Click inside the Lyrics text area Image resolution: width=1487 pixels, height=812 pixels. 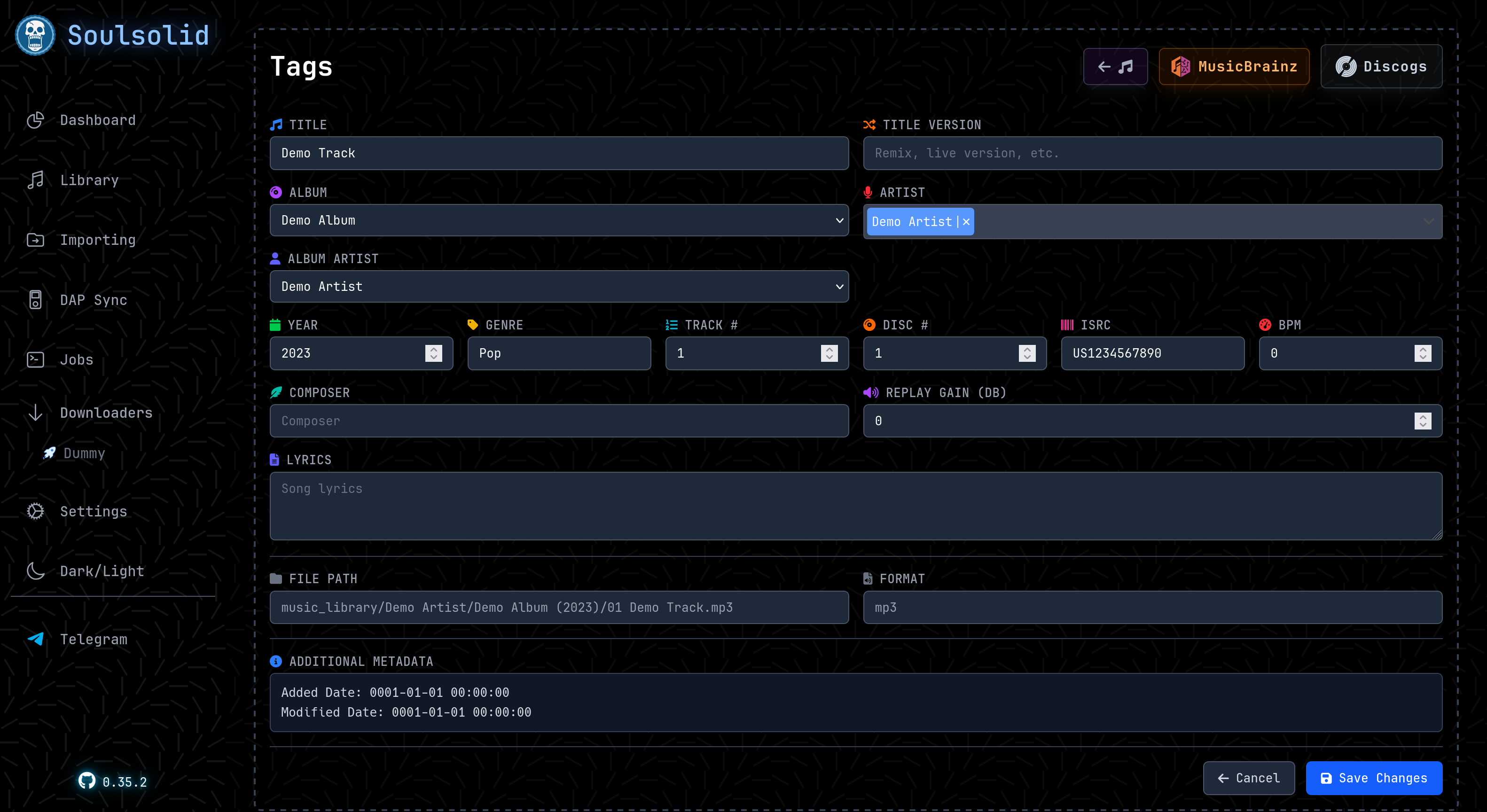pos(854,505)
